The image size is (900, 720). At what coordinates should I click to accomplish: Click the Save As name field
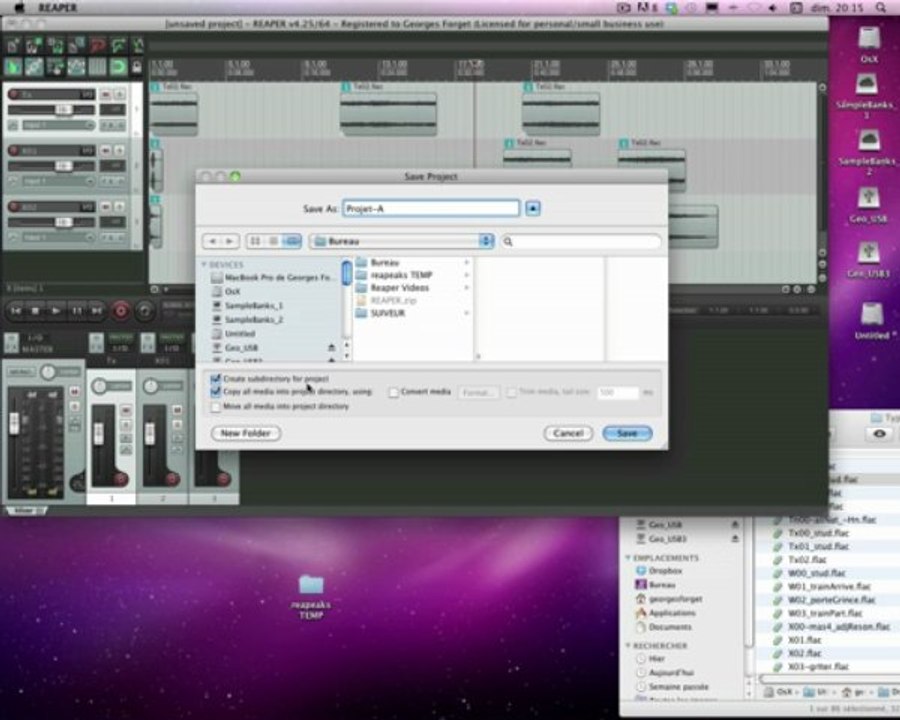pyautogui.click(x=431, y=208)
